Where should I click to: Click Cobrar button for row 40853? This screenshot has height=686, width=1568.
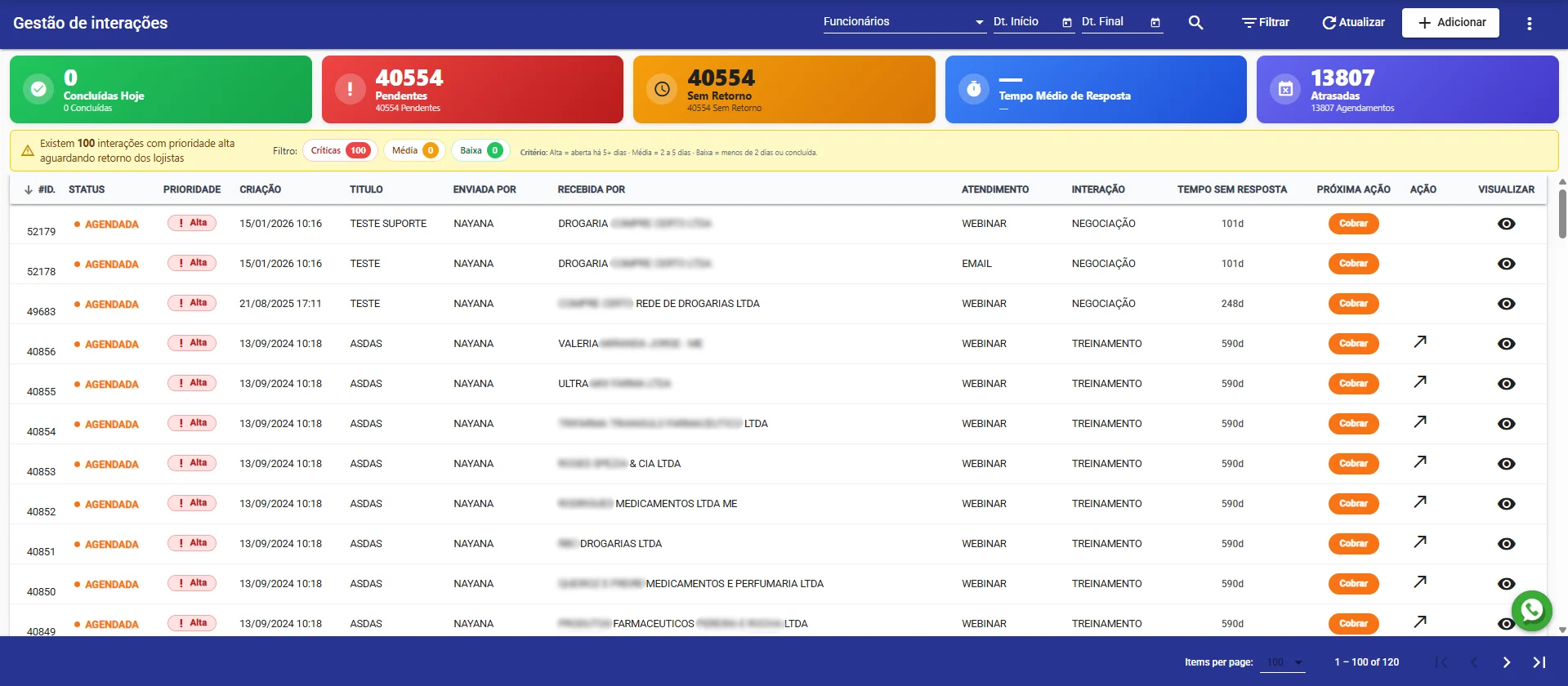tap(1353, 464)
